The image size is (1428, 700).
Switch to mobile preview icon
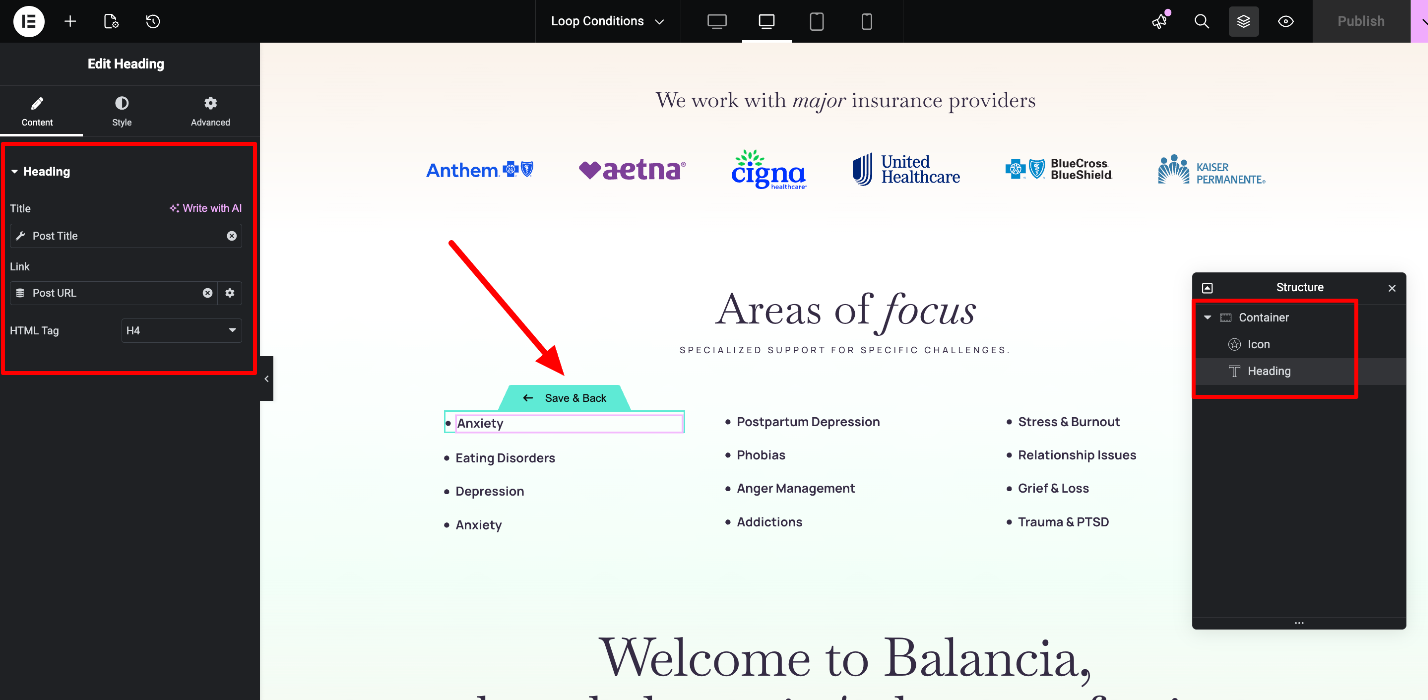(x=867, y=21)
